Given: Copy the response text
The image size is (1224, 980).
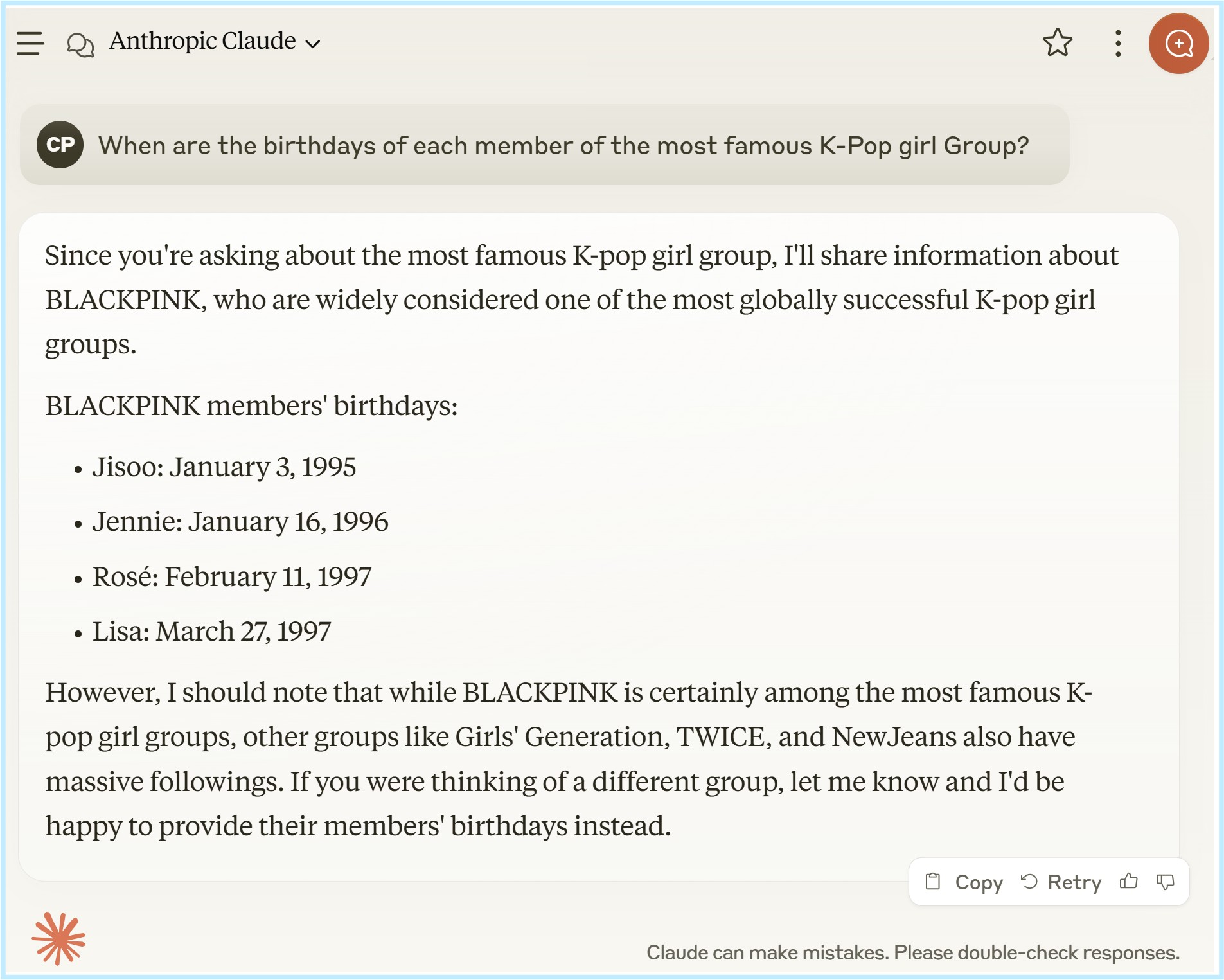Looking at the screenshot, I should pyautogui.click(x=964, y=882).
